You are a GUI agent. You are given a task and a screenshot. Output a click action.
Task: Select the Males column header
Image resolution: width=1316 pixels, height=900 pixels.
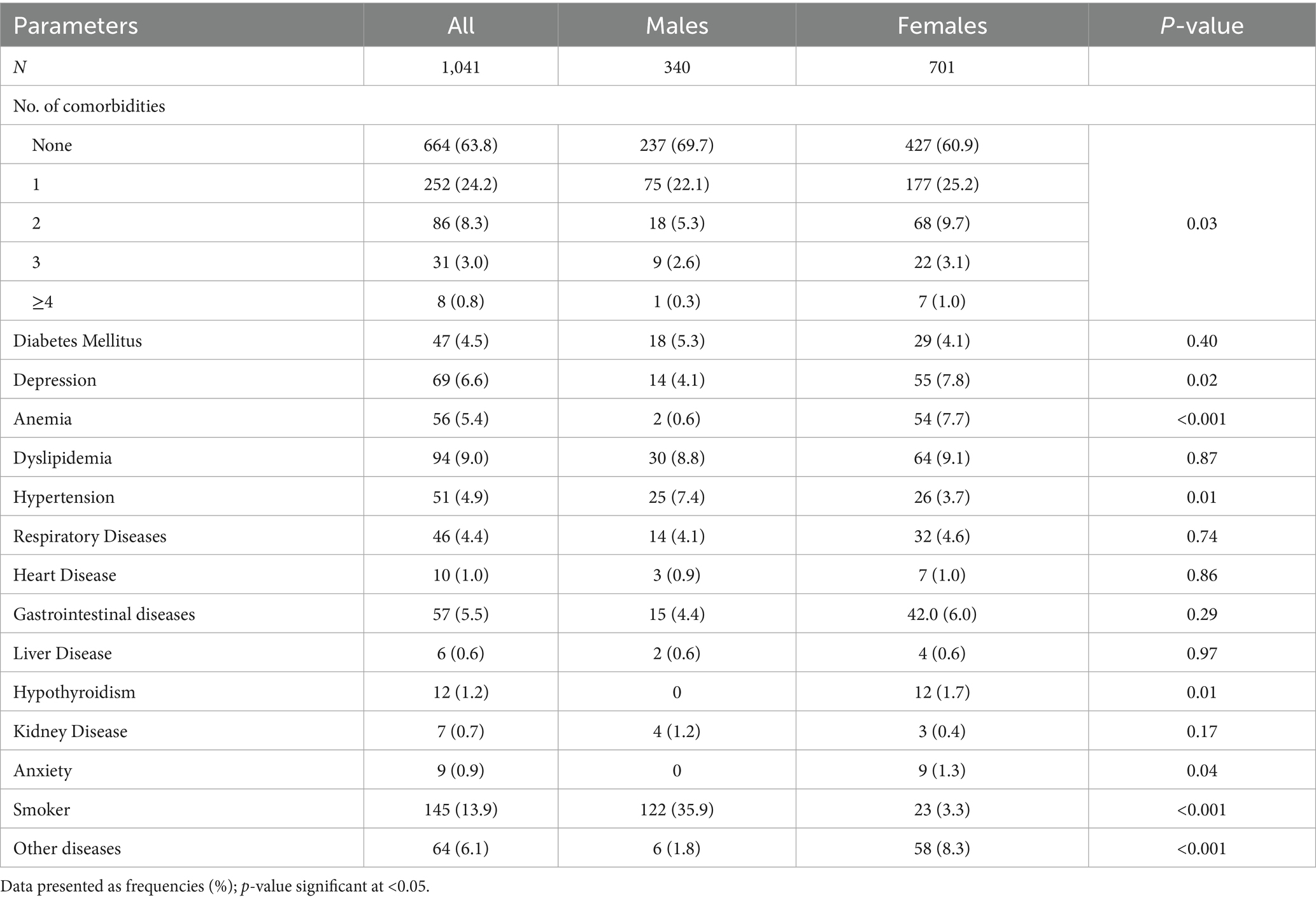coord(677,25)
